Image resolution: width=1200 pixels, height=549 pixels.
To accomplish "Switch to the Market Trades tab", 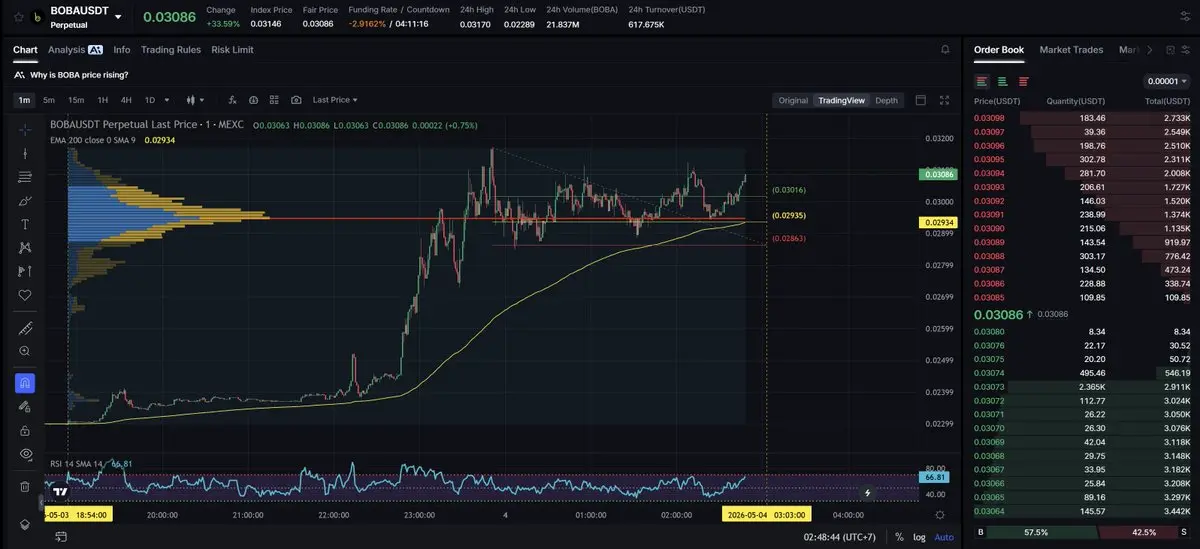I will tap(1073, 49).
